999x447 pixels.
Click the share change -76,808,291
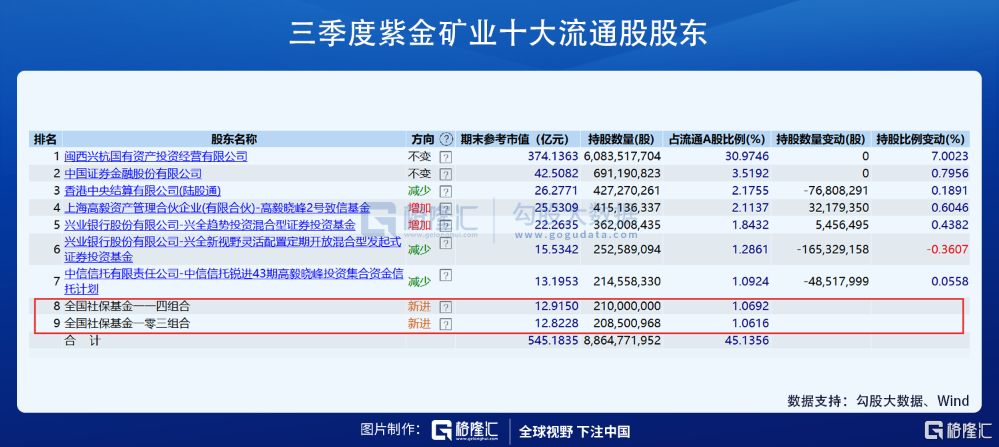[835, 190]
